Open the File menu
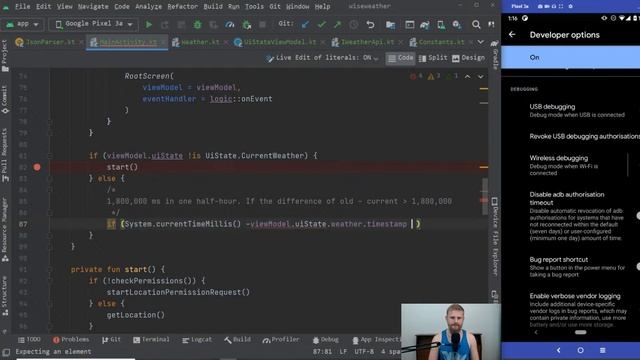Image resolution: width=640 pixels, height=360 pixels. [x=22, y=7]
